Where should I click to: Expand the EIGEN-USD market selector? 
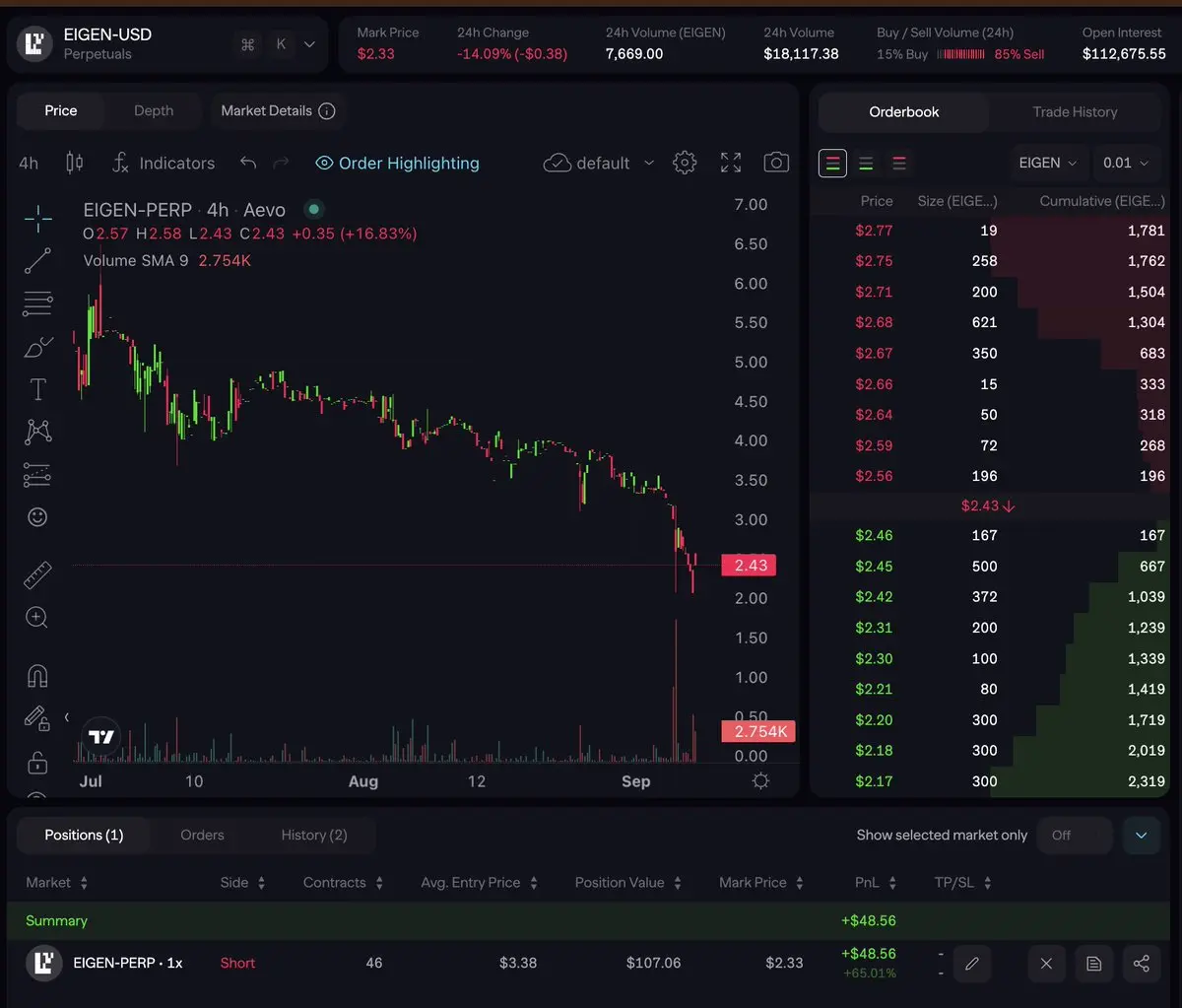pyautogui.click(x=309, y=44)
